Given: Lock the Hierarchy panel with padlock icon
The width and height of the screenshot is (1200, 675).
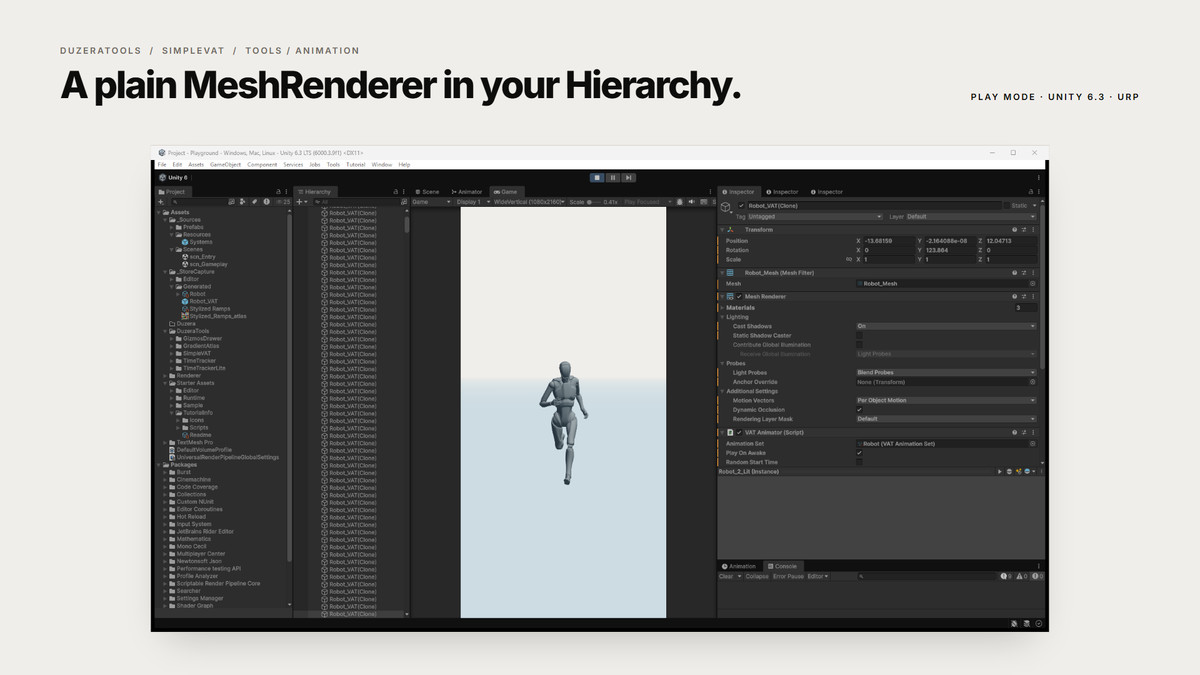Looking at the screenshot, I should [x=396, y=192].
